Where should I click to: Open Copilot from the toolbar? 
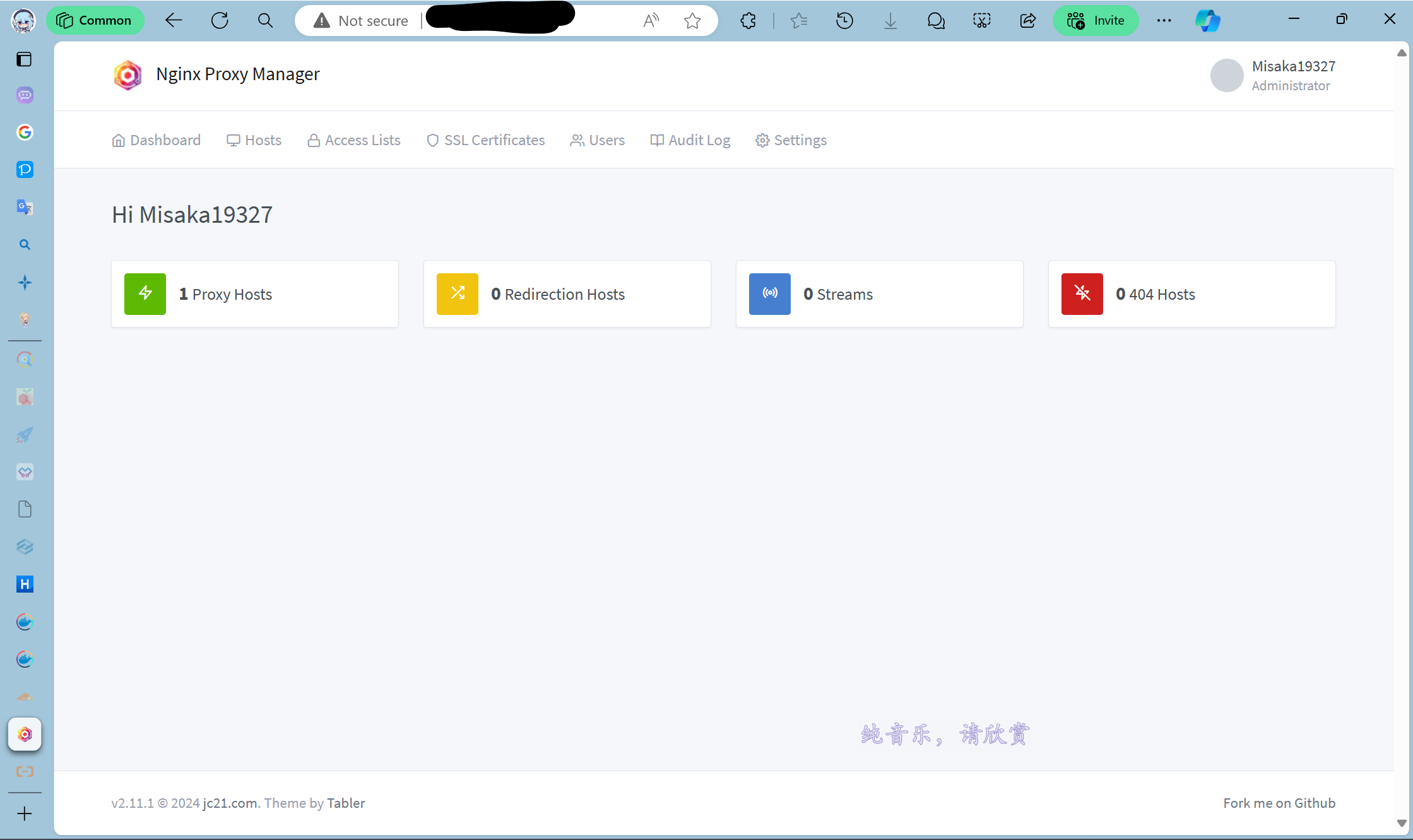1208,21
